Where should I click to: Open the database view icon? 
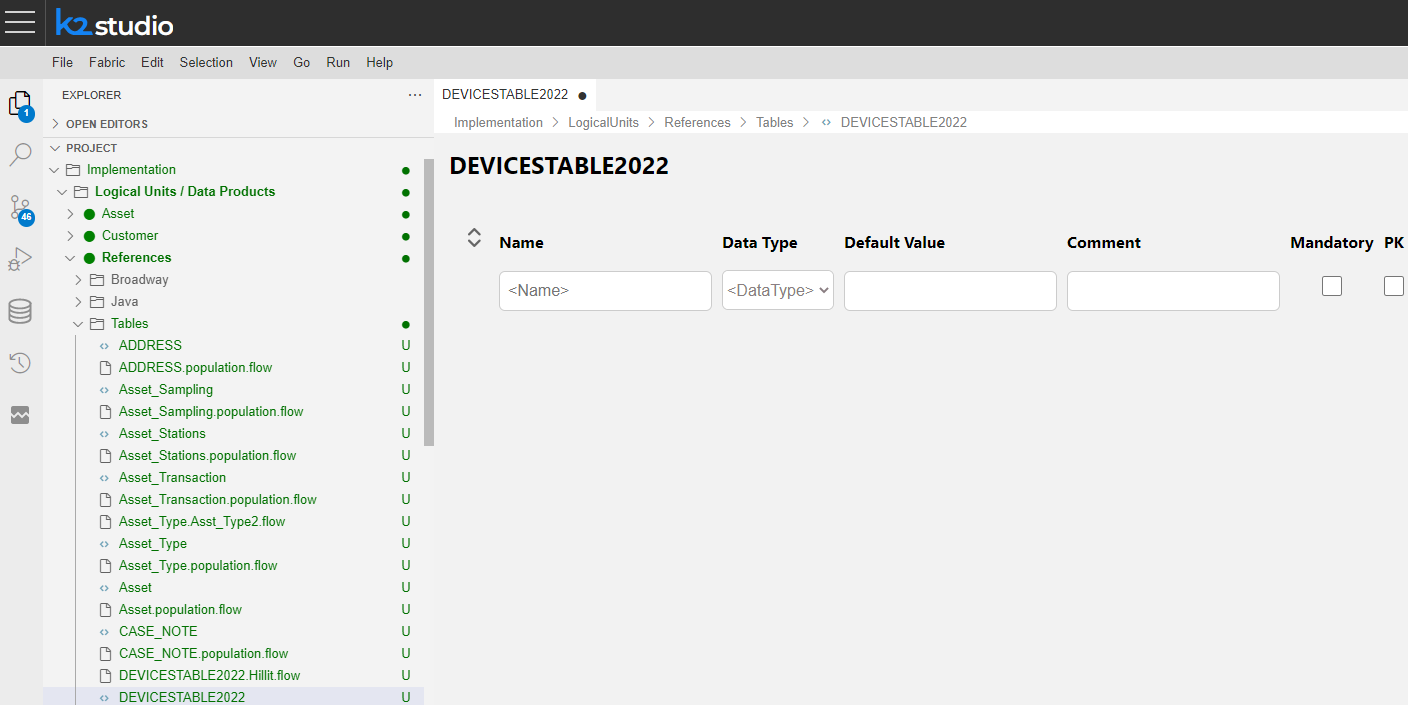tap(20, 312)
